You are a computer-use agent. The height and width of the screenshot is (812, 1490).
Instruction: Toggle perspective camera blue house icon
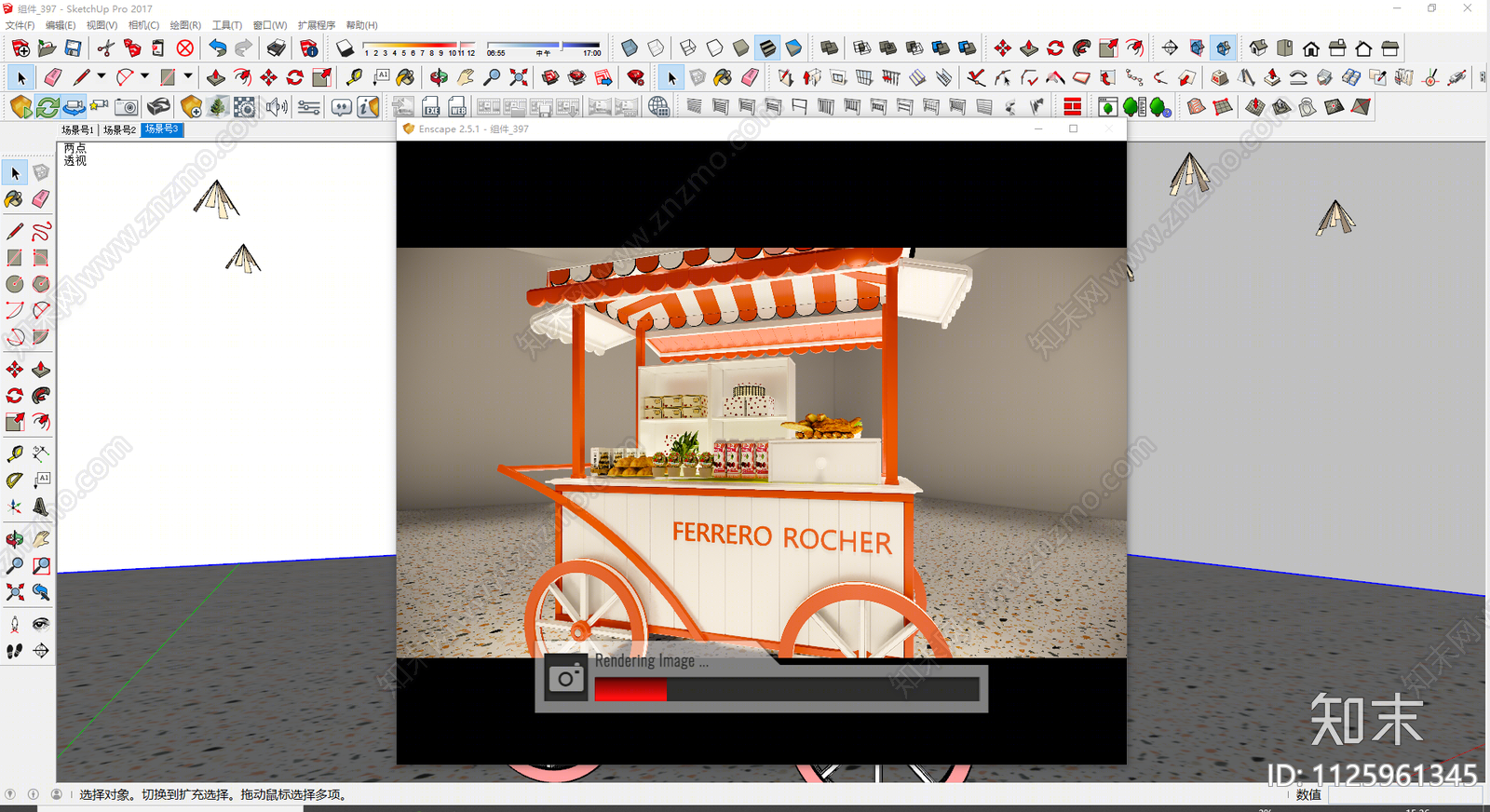pos(1223,47)
